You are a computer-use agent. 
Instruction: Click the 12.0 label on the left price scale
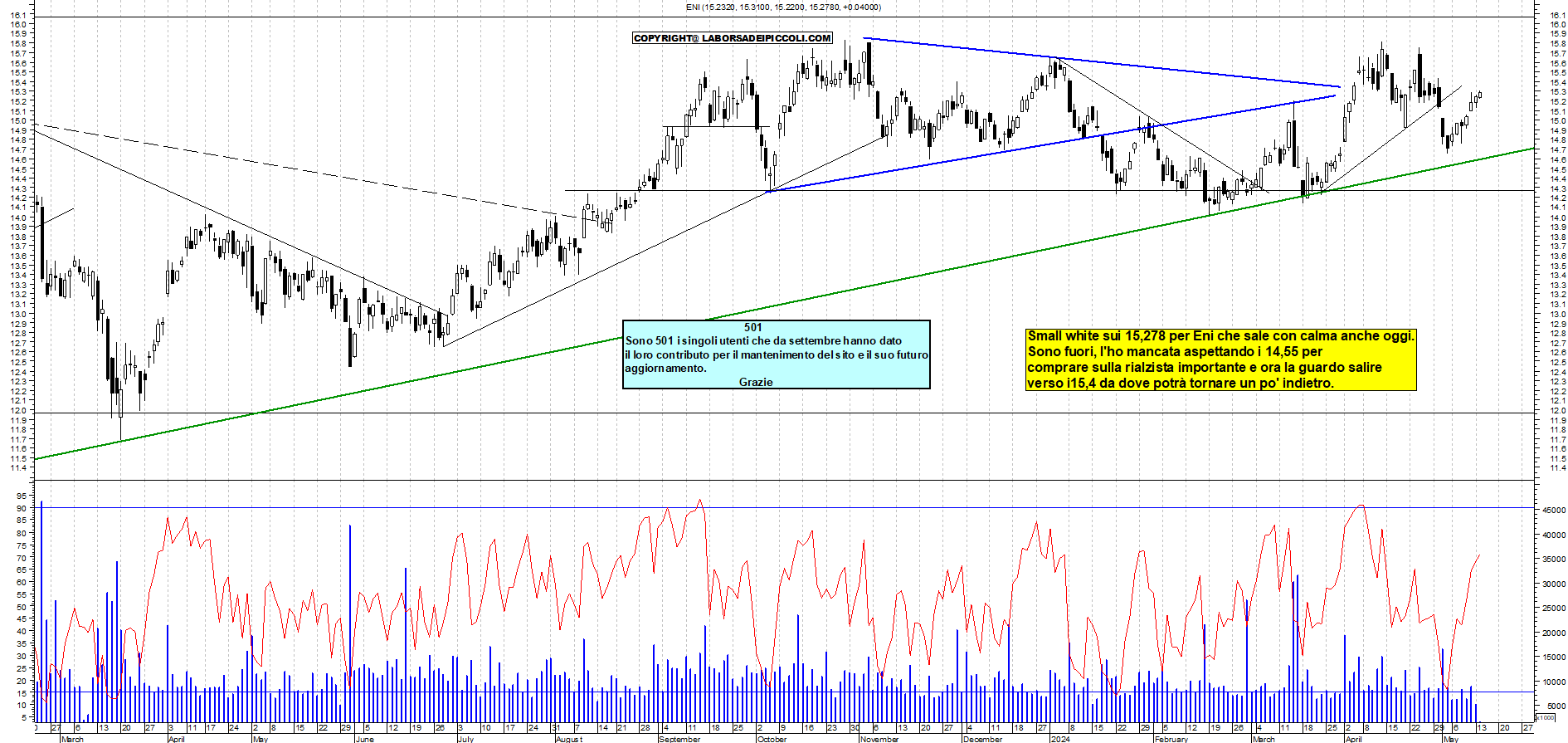coord(18,411)
